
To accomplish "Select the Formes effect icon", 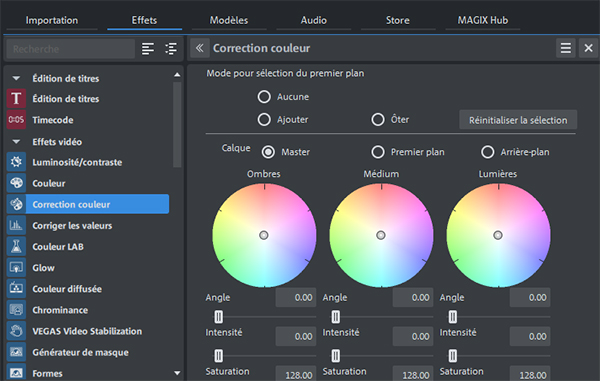I will [16, 372].
